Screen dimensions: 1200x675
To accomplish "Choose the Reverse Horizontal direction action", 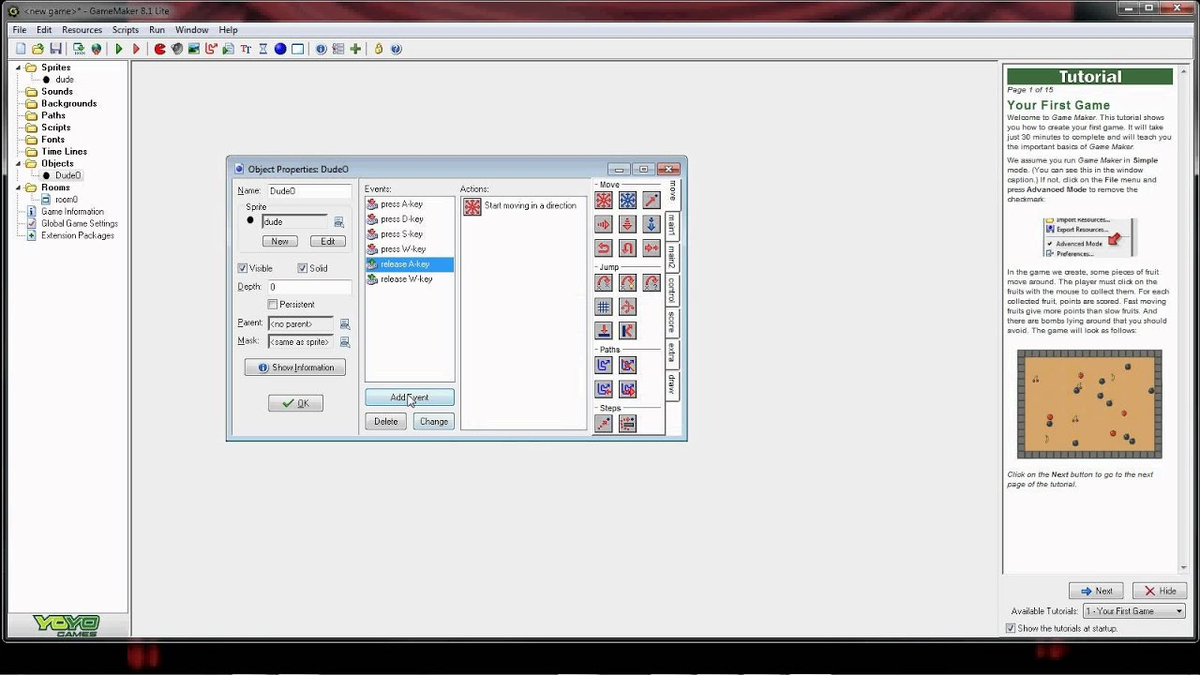I will pos(604,247).
